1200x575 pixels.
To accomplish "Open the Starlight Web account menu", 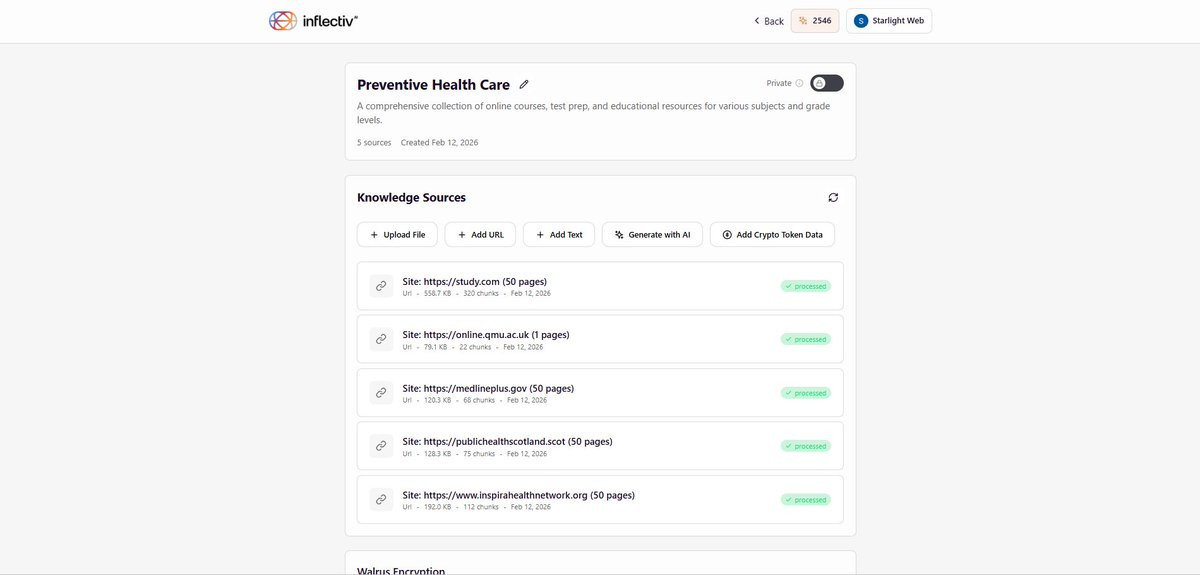I will coord(889,21).
